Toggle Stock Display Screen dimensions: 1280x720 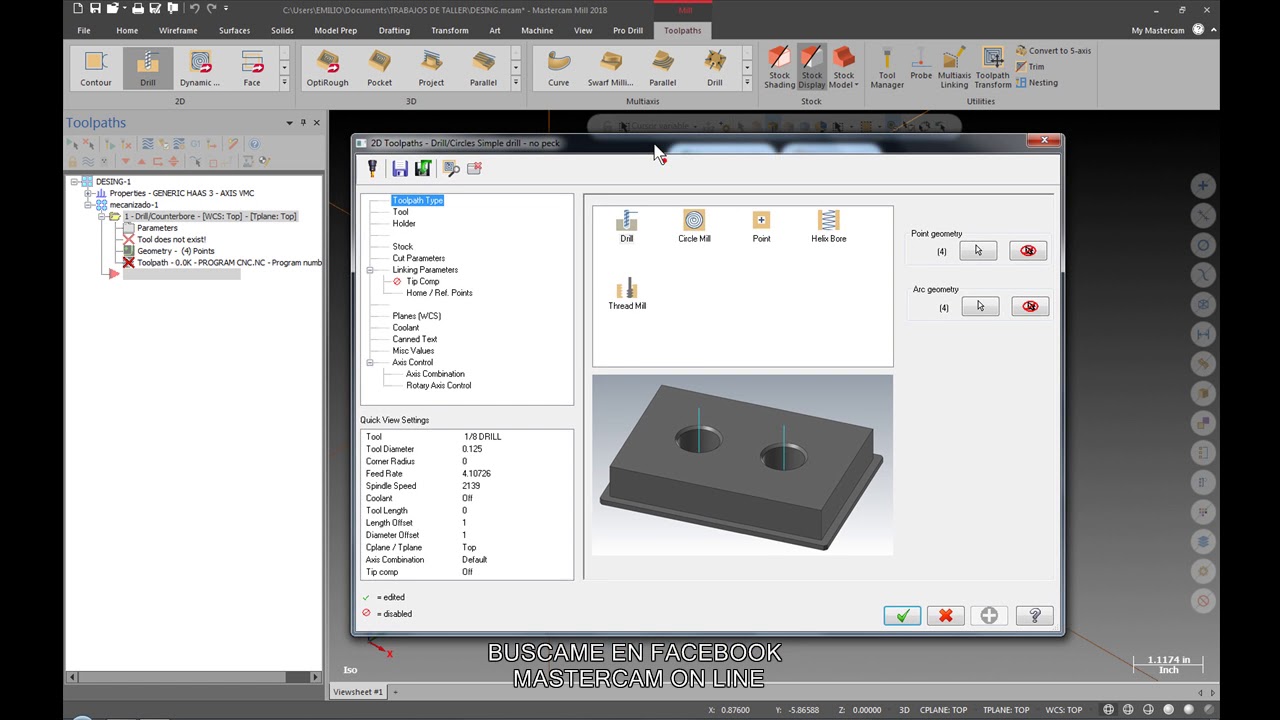point(812,68)
